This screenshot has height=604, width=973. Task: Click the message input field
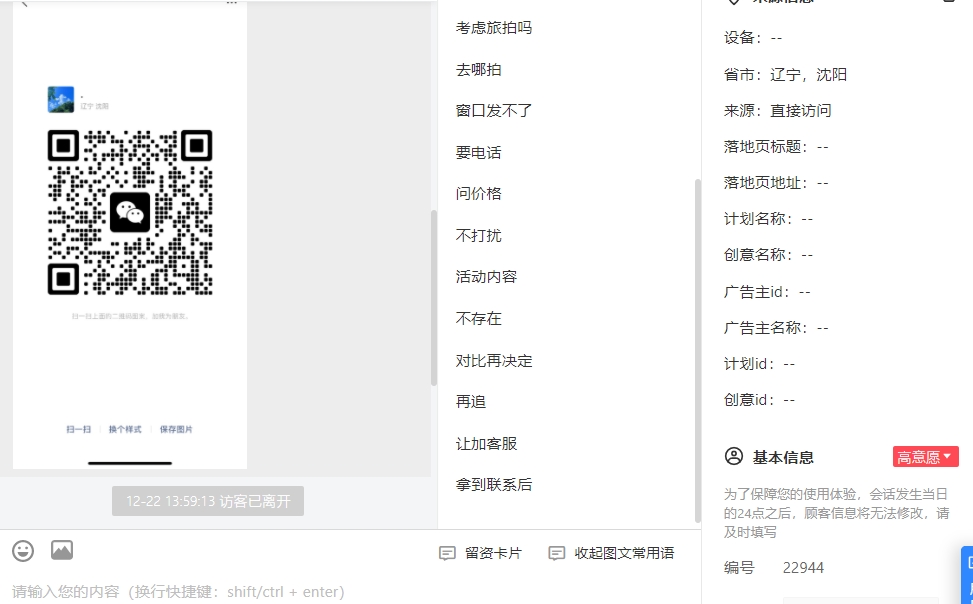point(350,592)
